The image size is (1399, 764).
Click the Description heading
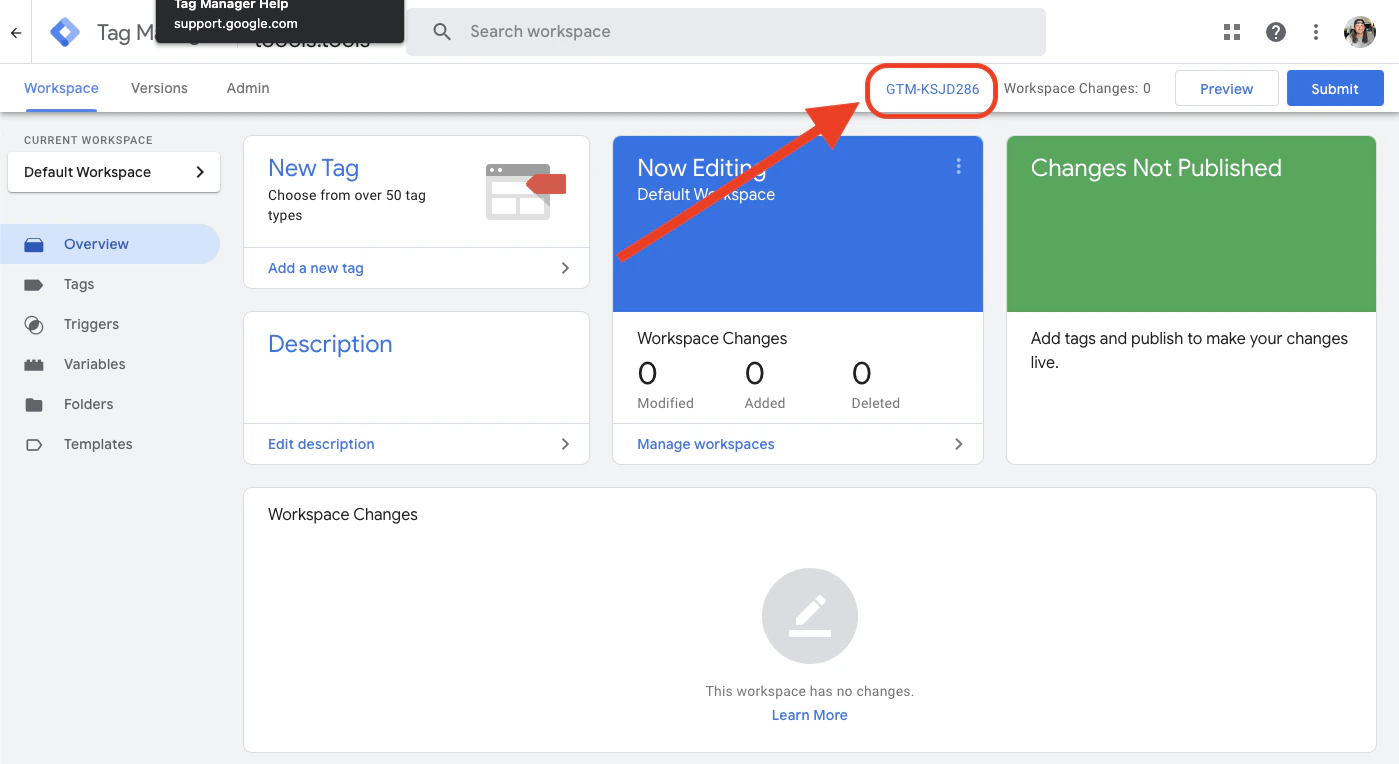[x=330, y=344]
